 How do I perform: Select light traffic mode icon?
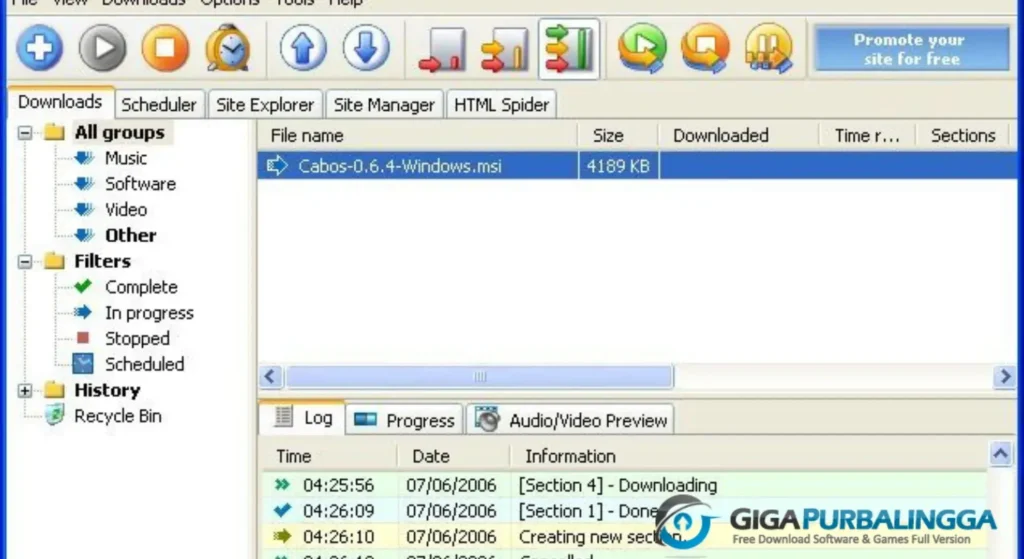[443, 49]
